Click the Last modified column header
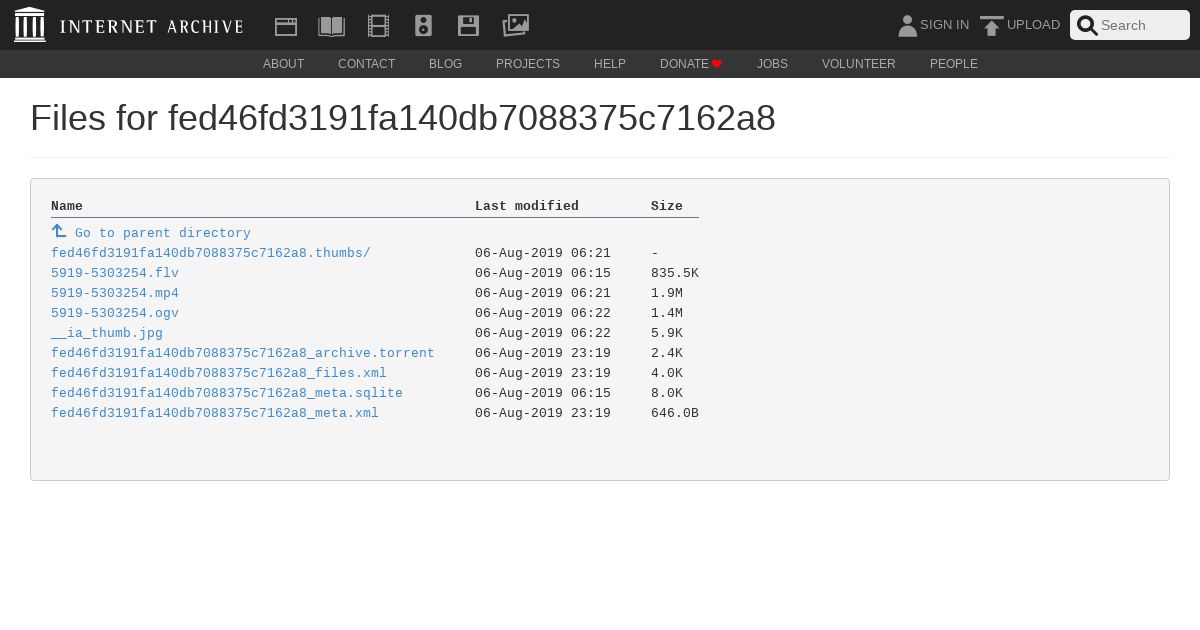 coord(527,206)
